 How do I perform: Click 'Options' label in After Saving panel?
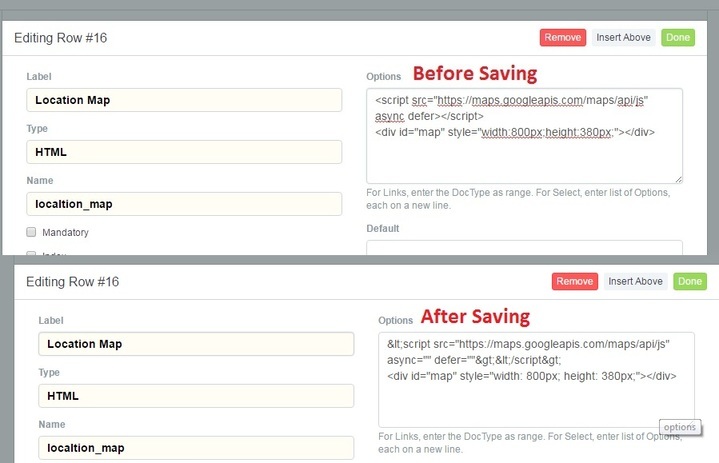point(395,320)
